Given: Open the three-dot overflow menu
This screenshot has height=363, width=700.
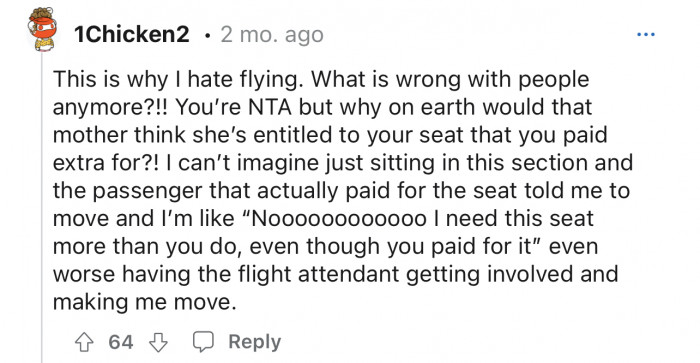Looking at the screenshot, I should coord(646,34).
